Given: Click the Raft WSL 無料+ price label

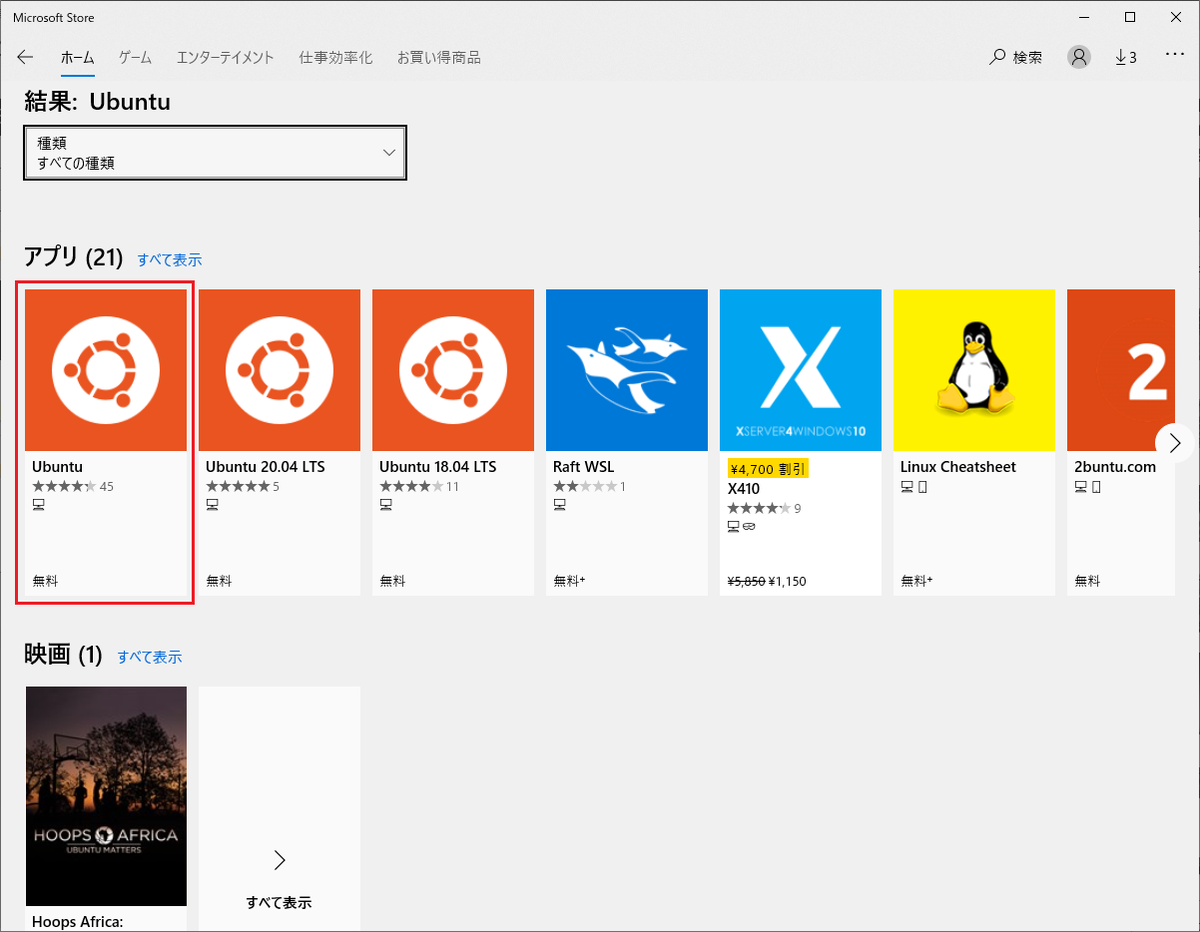Looking at the screenshot, I should click(x=569, y=580).
